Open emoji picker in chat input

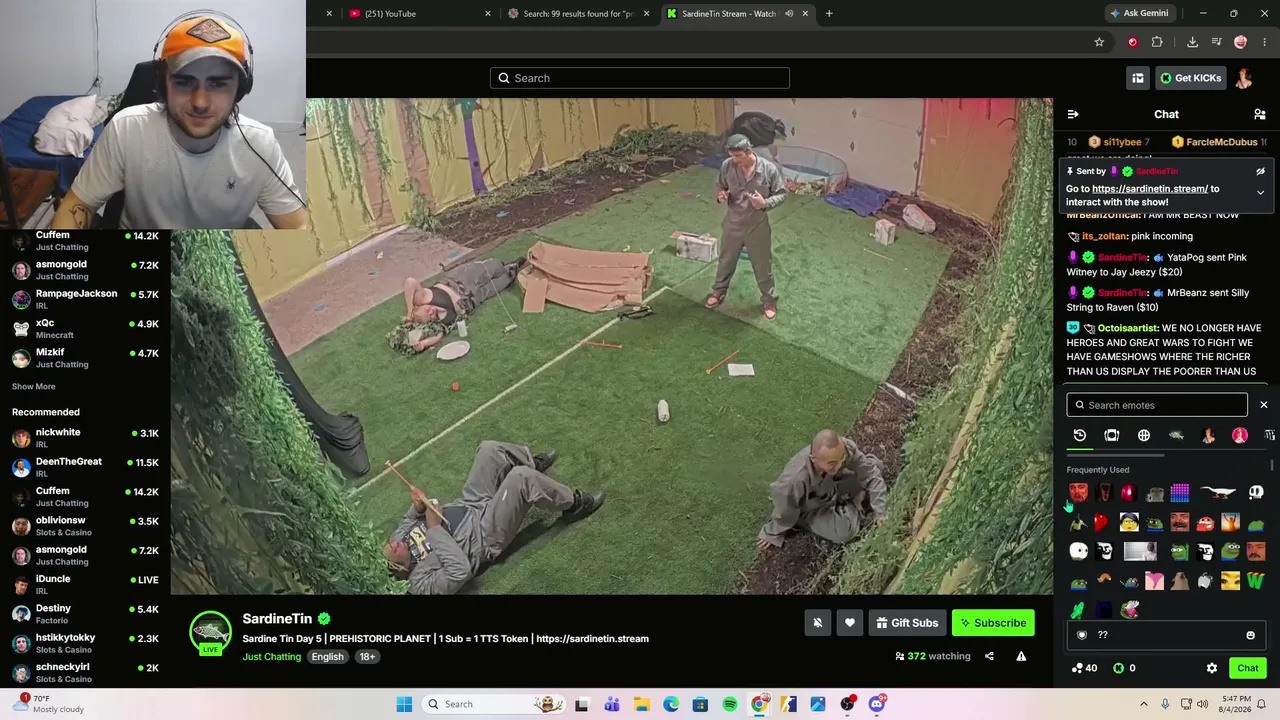coord(1250,635)
